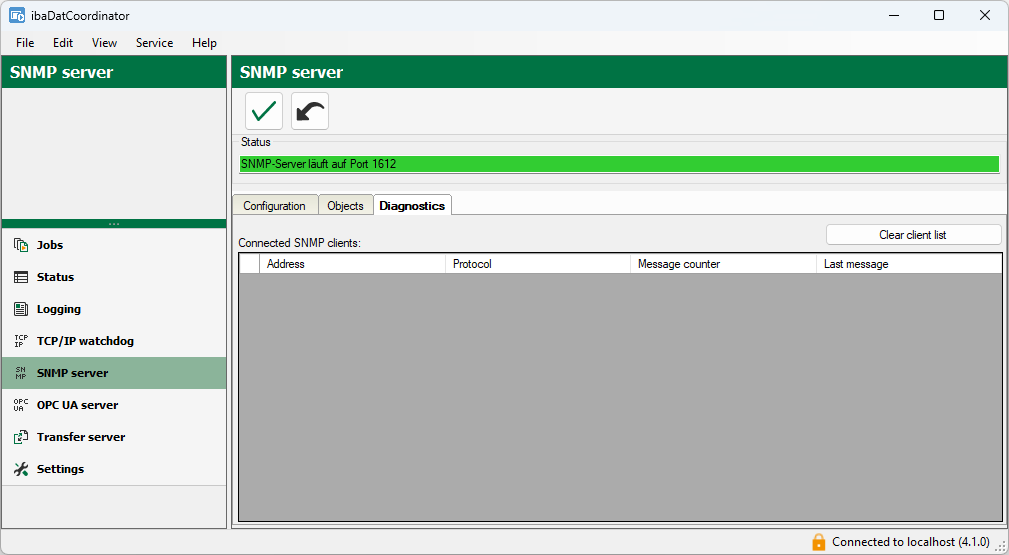Click the orange lock status icon
The width and height of the screenshot is (1009, 555).
[819, 541]
